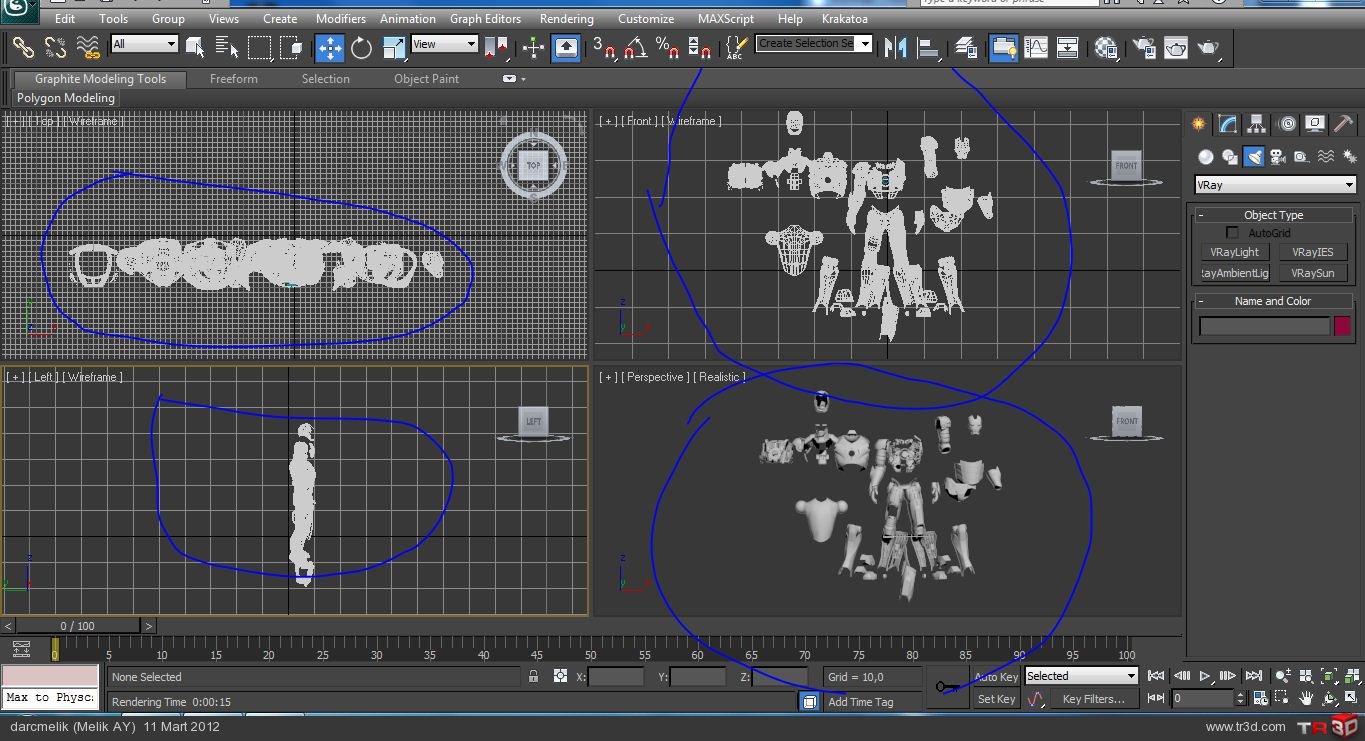
Task: Open the reference coordinate View dropdown
Action: click(444, 44)
